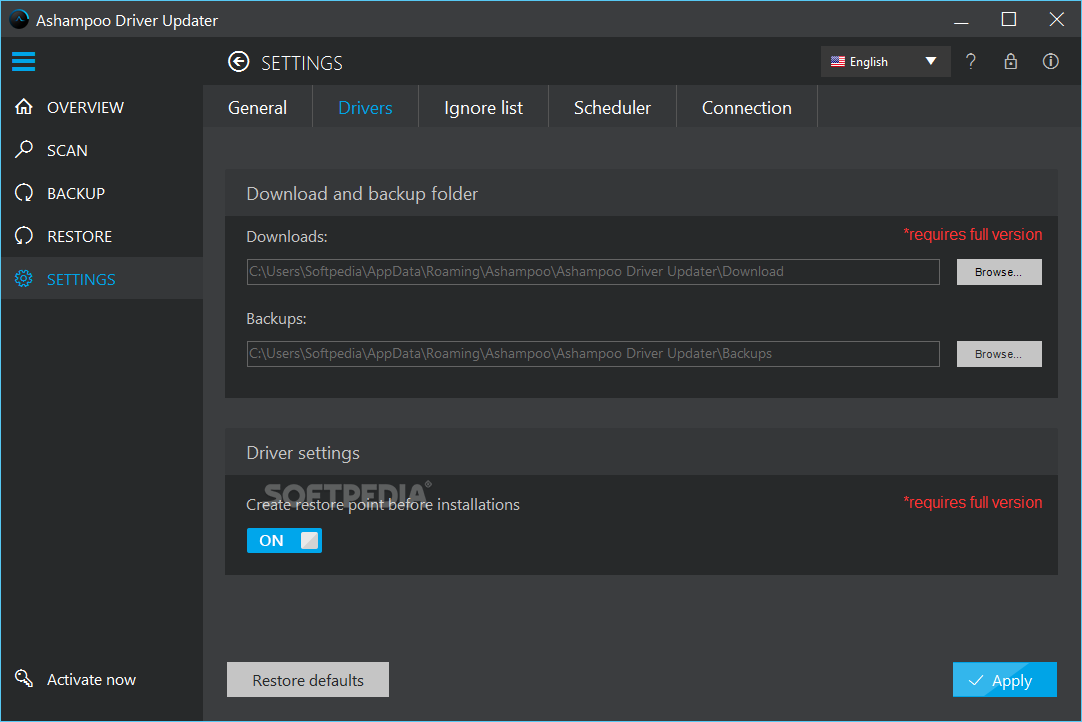This screenshot has width=1082, height=722.
Task: Click the Driver settings heading
Action: point(303,453)
